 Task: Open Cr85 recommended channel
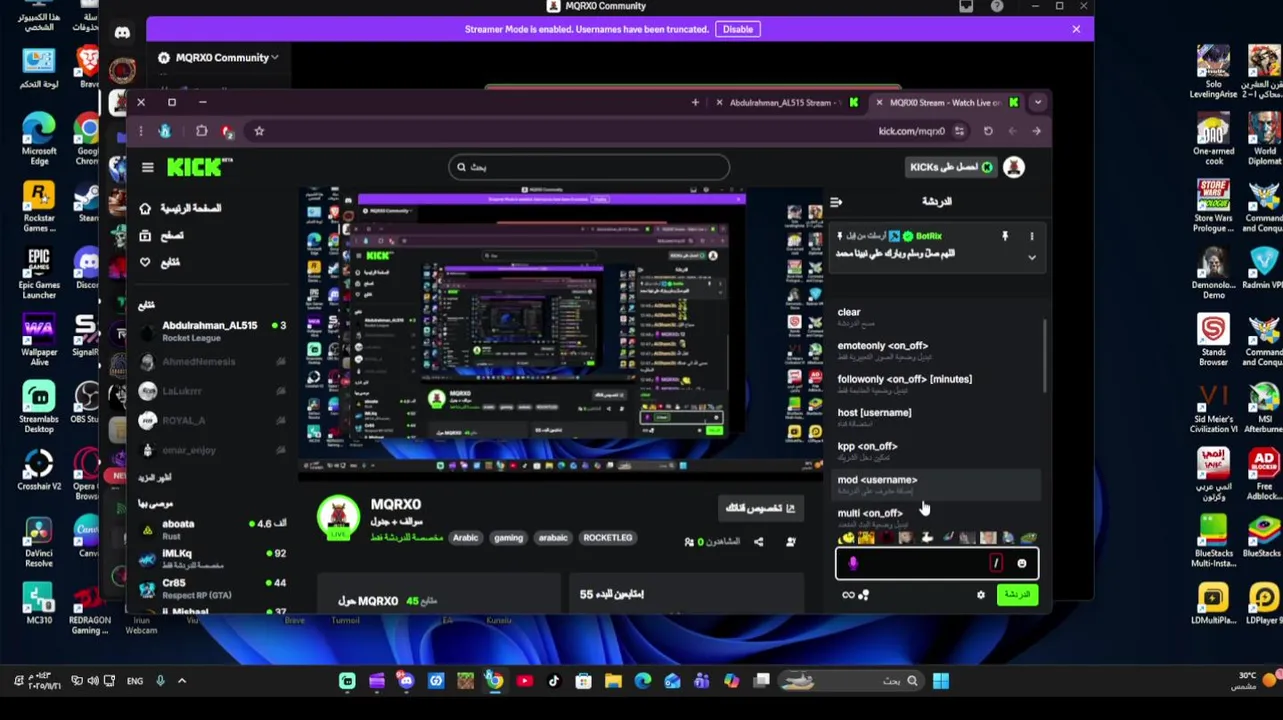click(212, 588)
